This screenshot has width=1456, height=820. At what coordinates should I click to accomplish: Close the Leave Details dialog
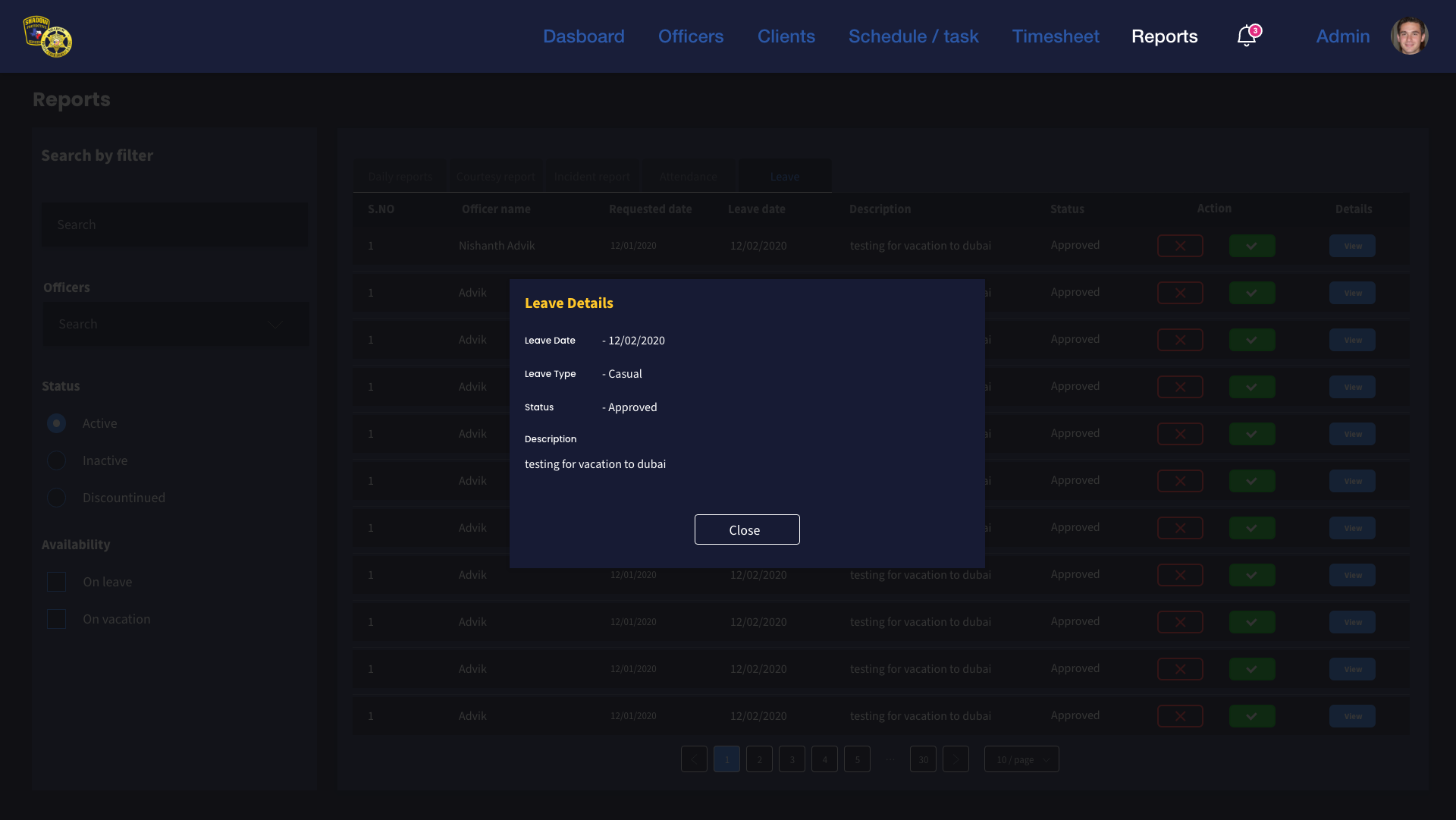coord(746,529)
